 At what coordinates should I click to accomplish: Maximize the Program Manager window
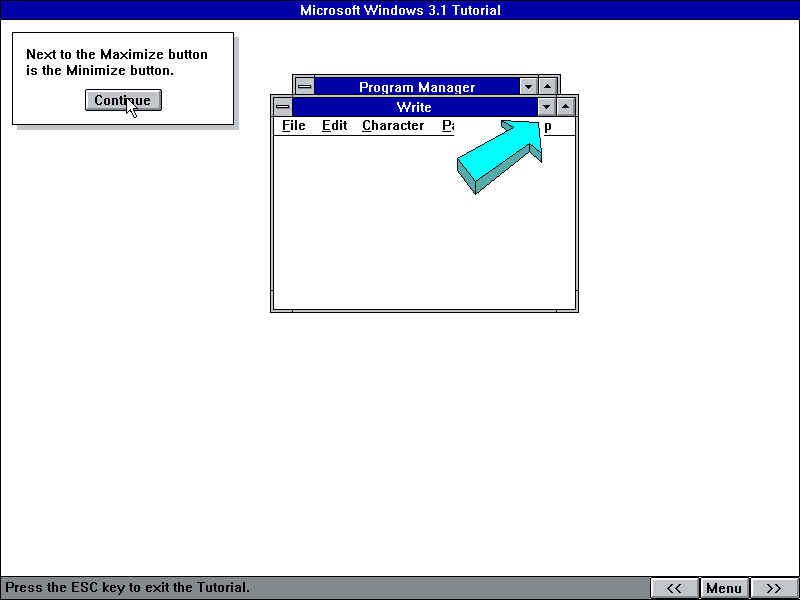click(547, 86)
